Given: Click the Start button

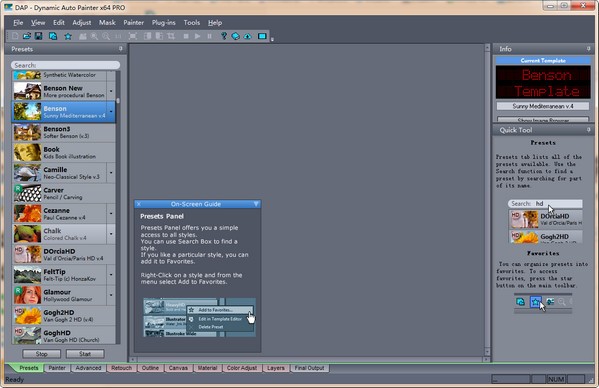Looking at the screenshot, I should pos(85,354).
